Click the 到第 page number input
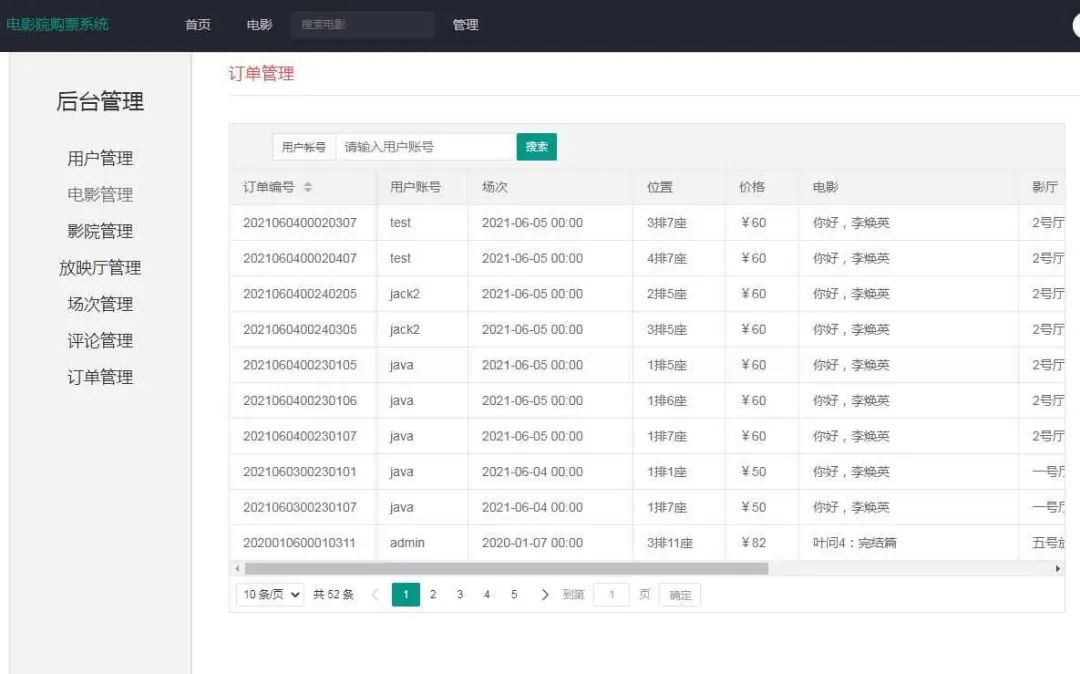Image resolution: width=1080 pixels, height=674 pixels. [x=611, y=594]
